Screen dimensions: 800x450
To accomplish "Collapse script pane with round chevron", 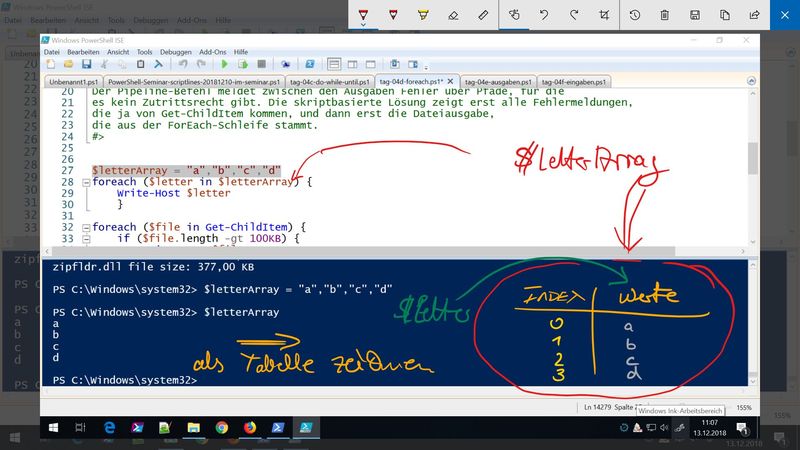I will [x=751, y=81].
